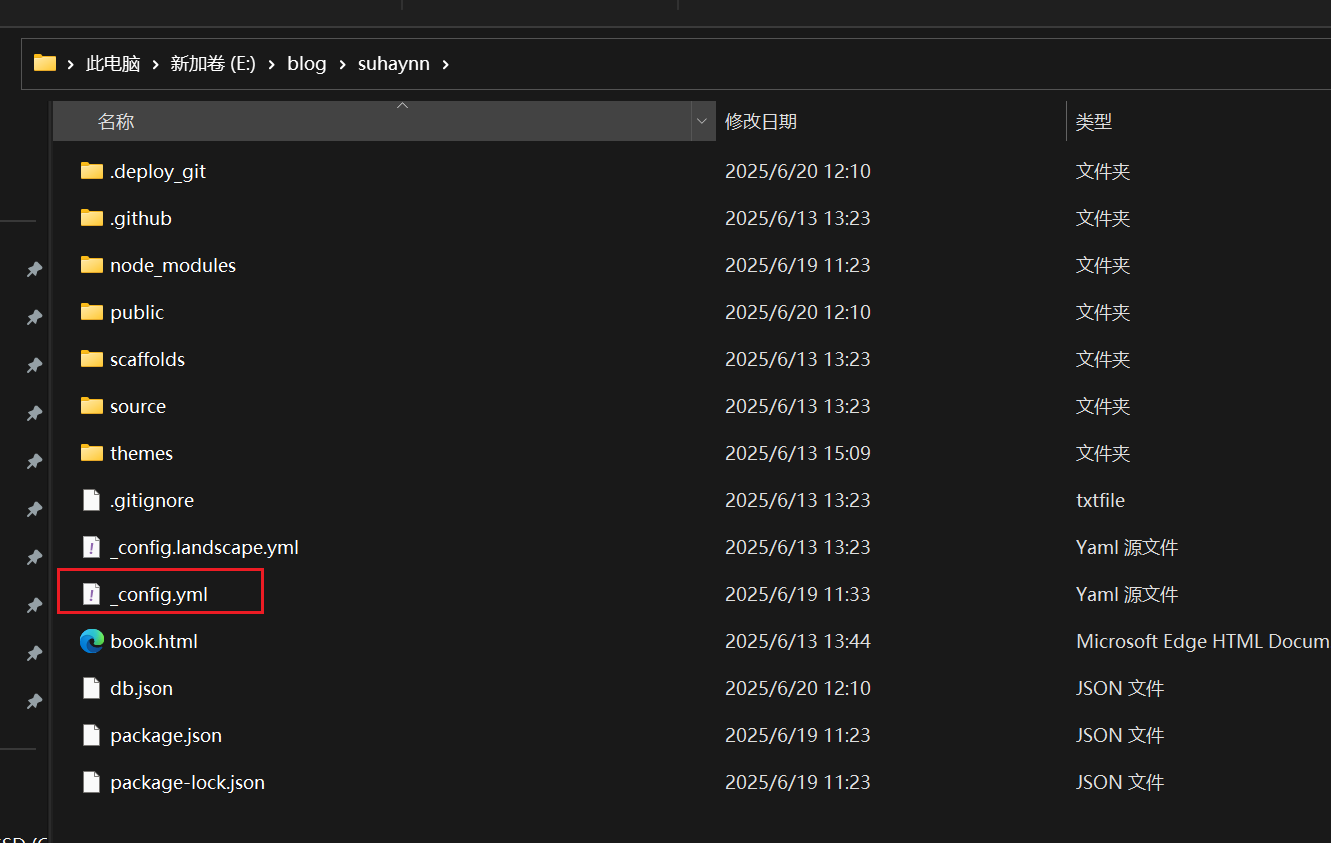Select the package-lock.json file
The height and width of the screenshot is (843, 1331).
point(187,782)
